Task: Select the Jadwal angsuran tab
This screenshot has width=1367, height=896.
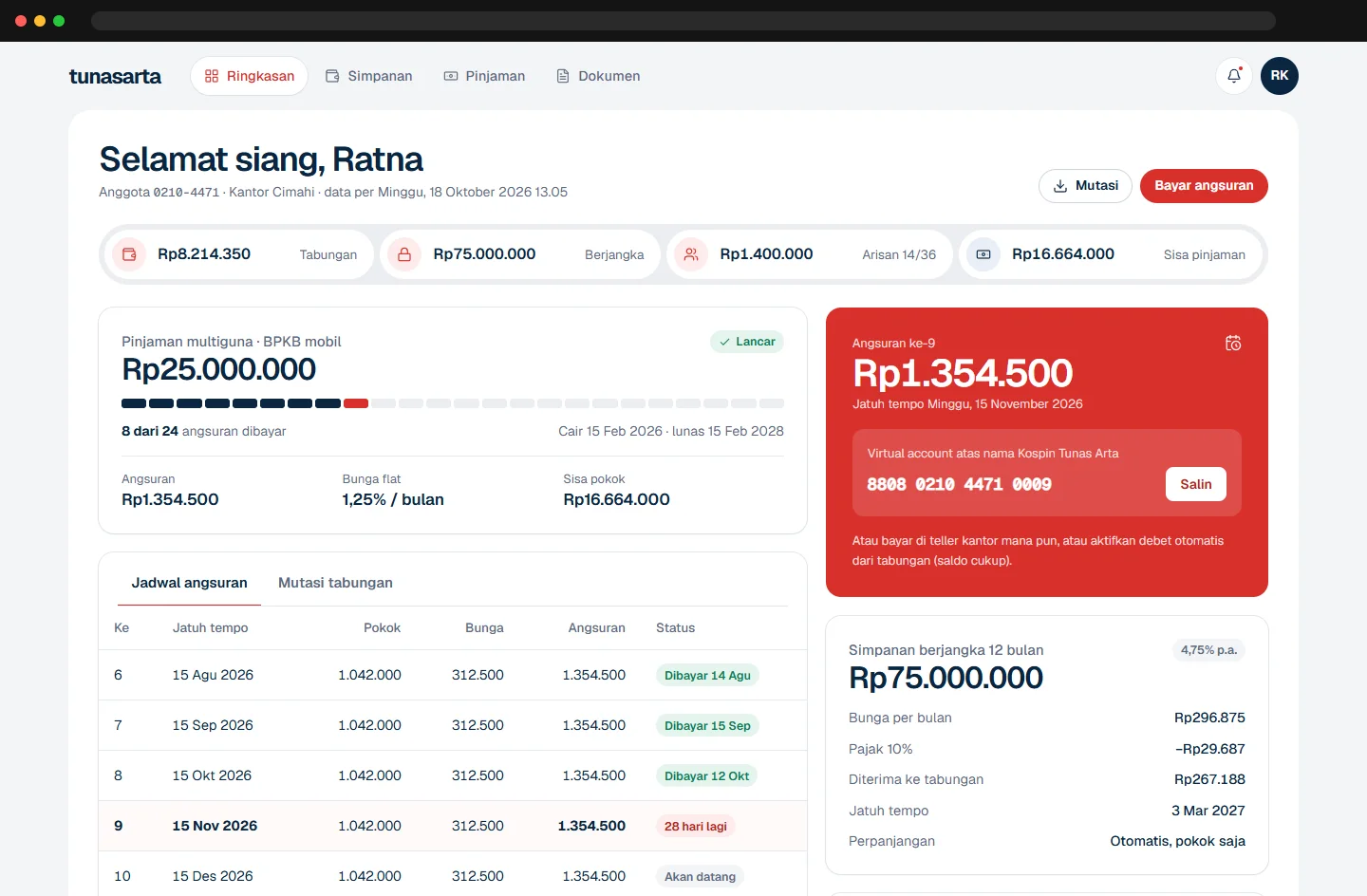Action: (189, 583)
